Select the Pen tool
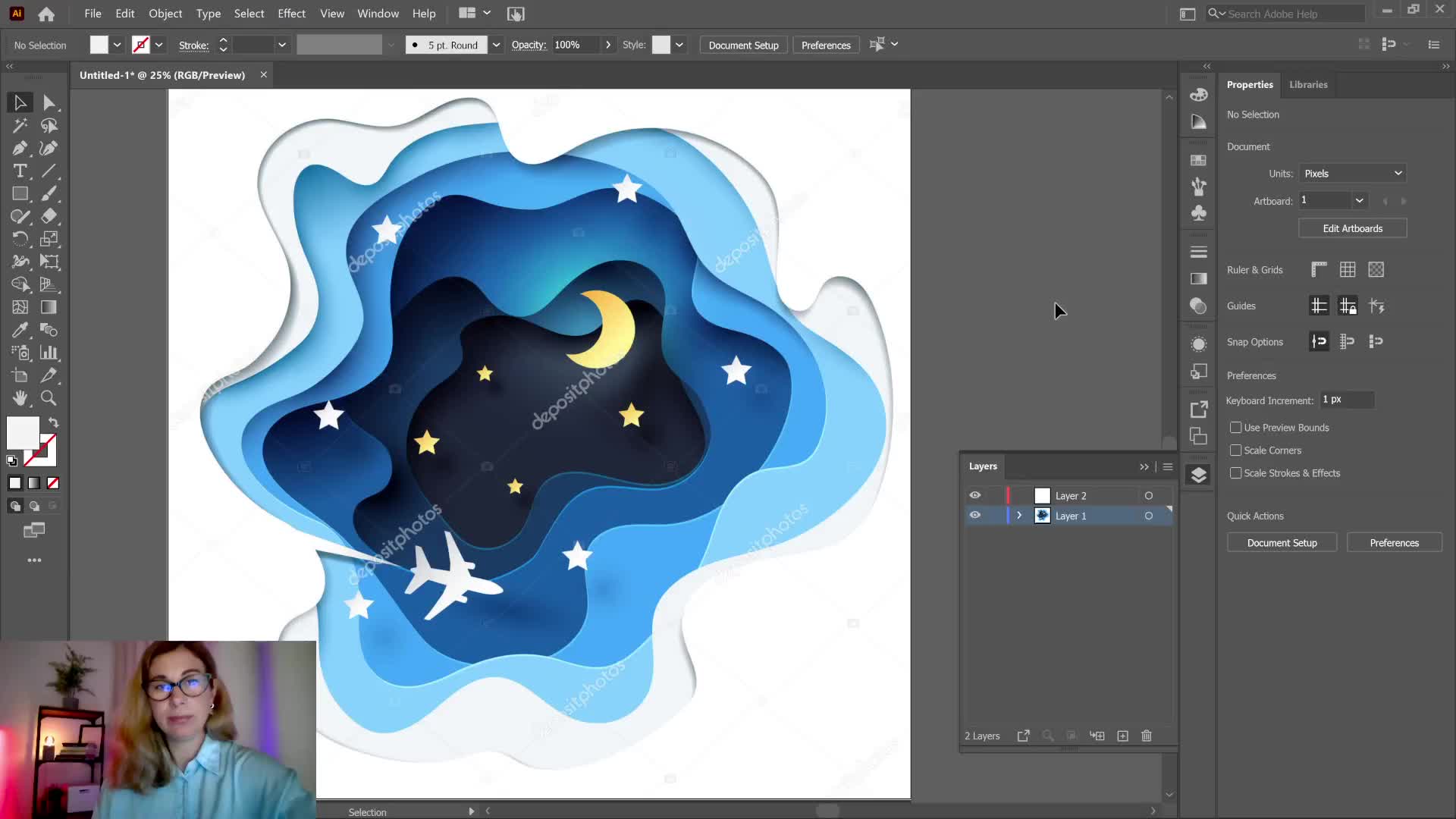 (20, 149)
